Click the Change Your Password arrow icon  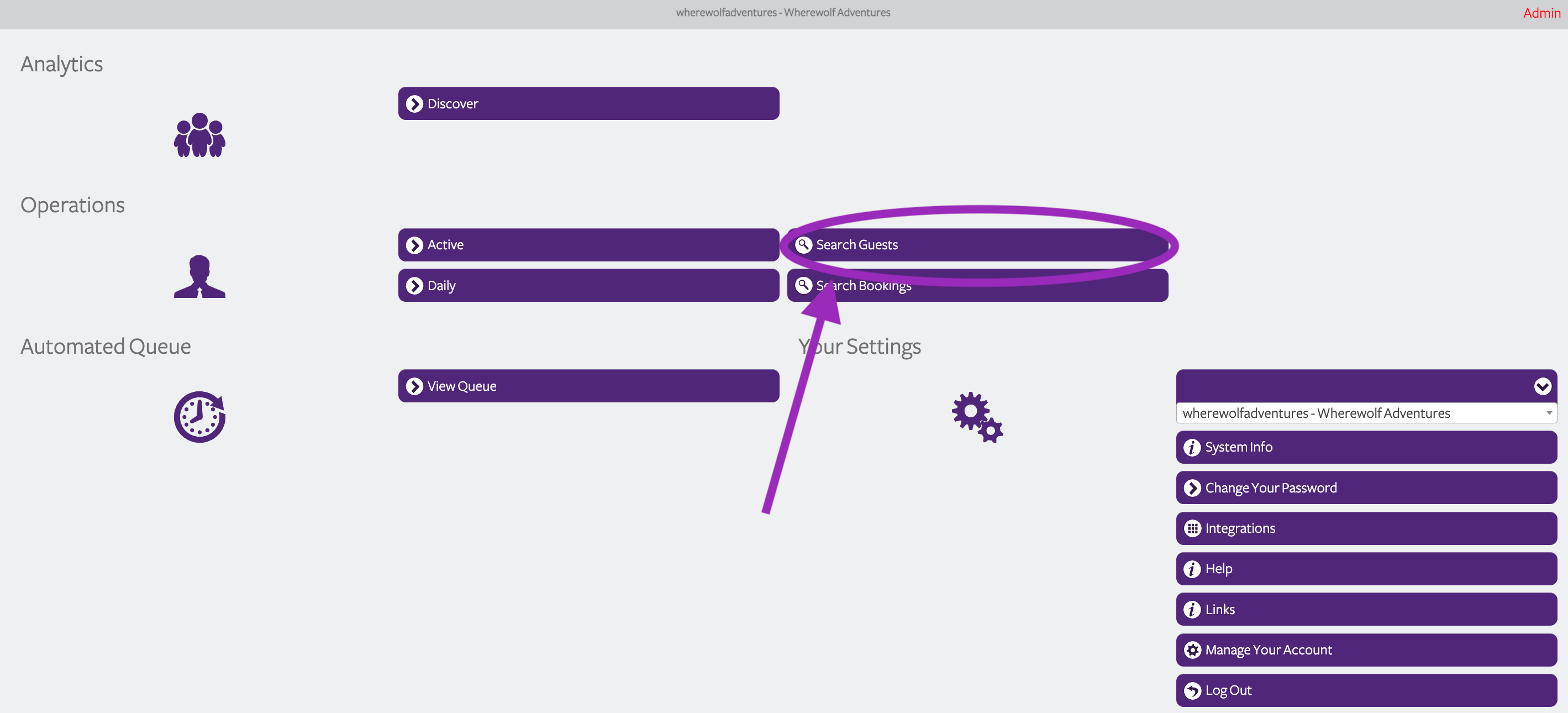point(1192,489)
